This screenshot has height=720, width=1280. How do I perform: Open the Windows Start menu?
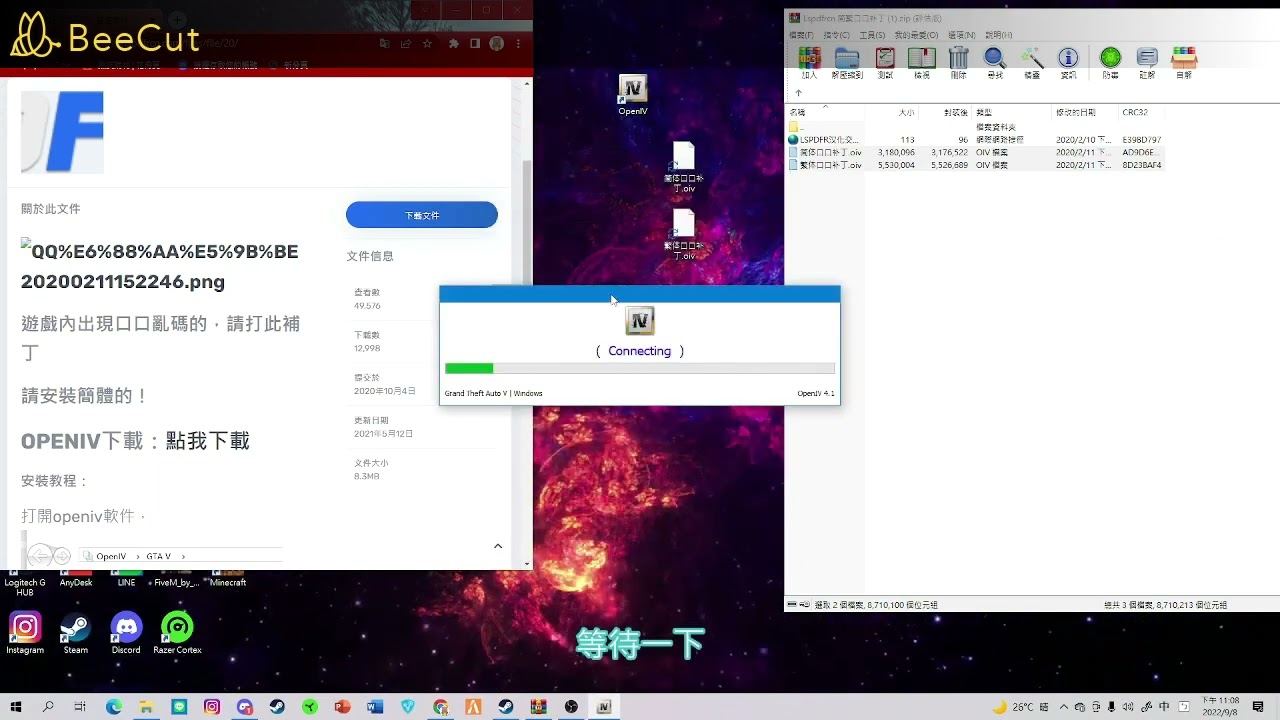click(16, 707)
